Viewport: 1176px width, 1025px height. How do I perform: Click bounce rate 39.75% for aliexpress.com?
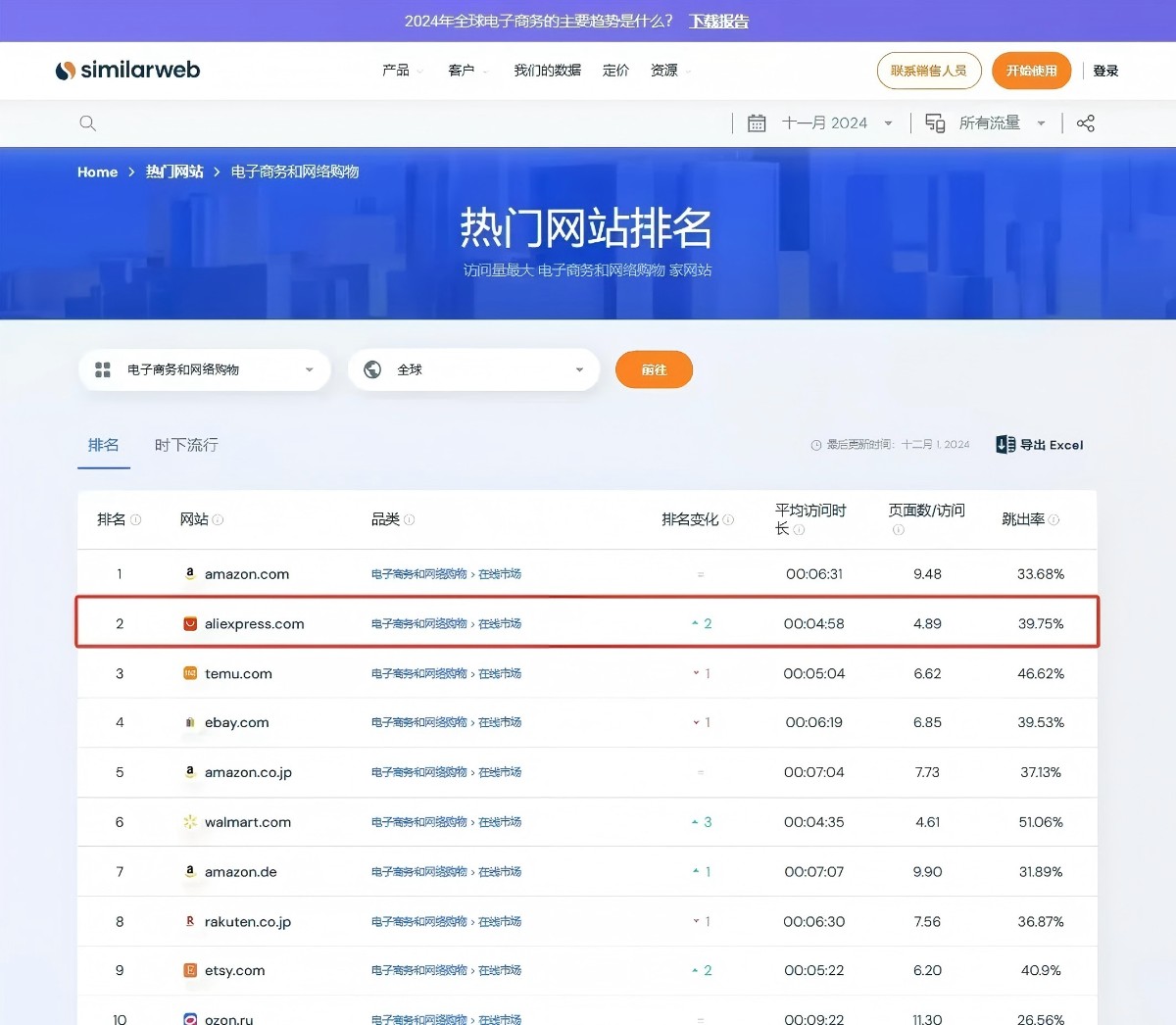(x=1041, y=623)
